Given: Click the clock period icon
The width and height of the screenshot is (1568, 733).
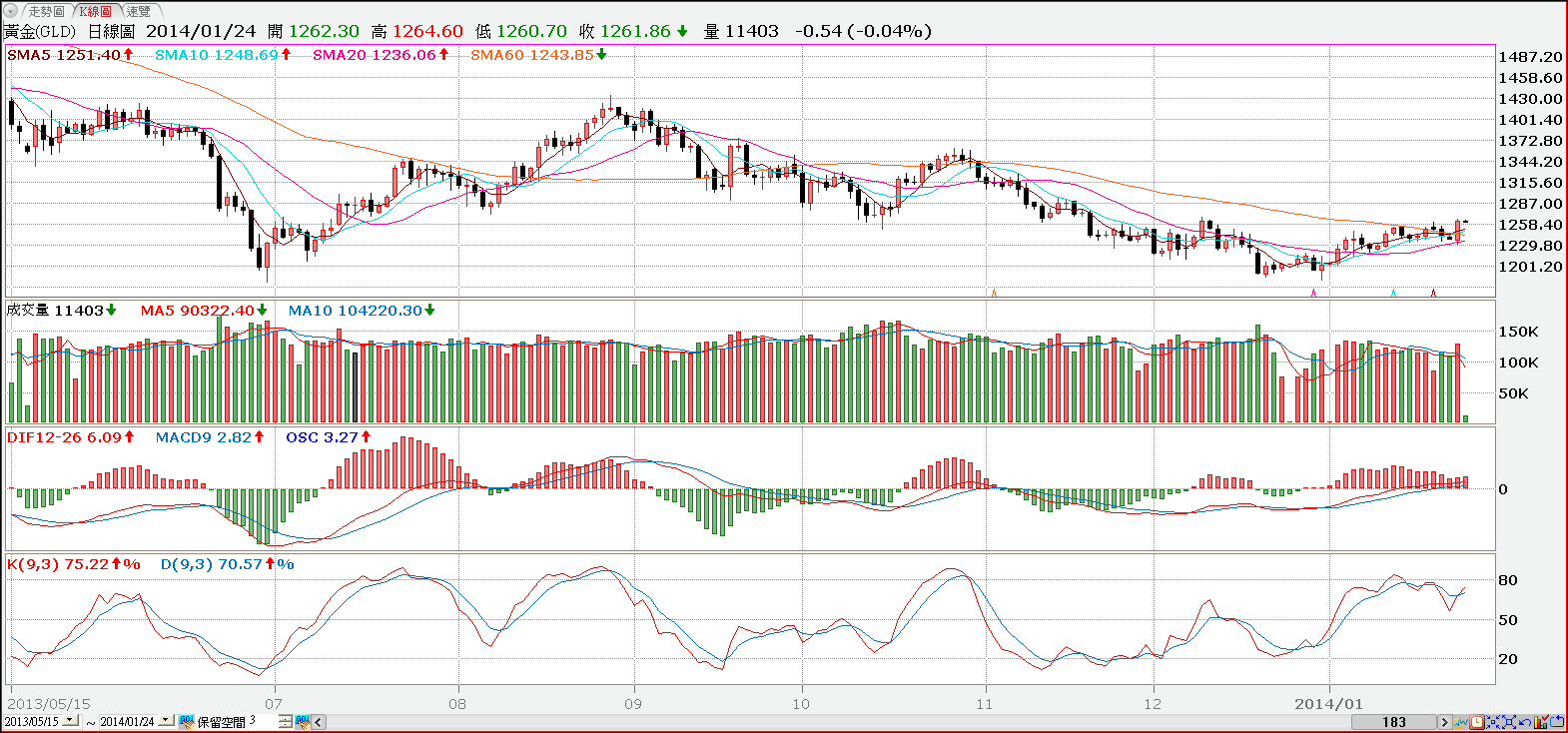Looking at the screenshot, I should point(1477,722).
